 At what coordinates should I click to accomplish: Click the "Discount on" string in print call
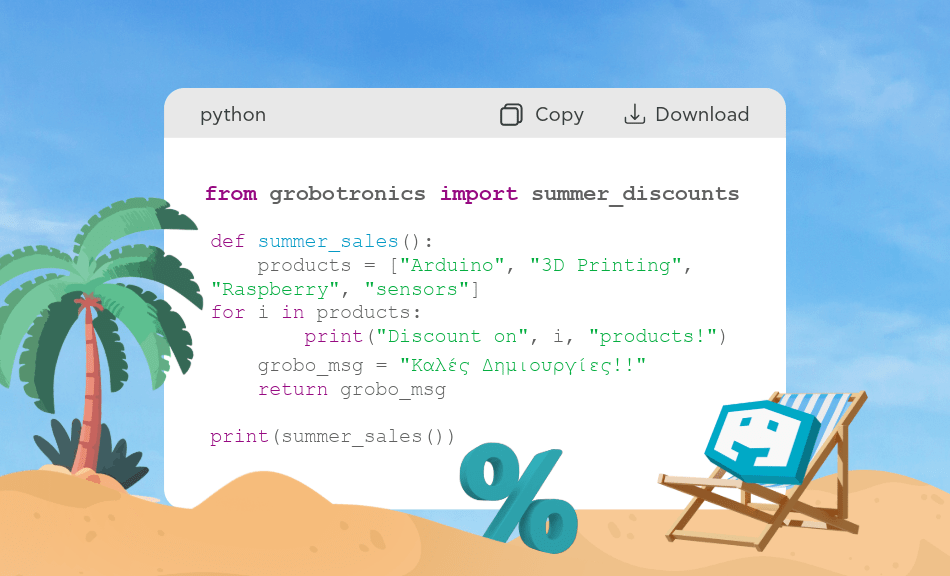coord(452,336)
